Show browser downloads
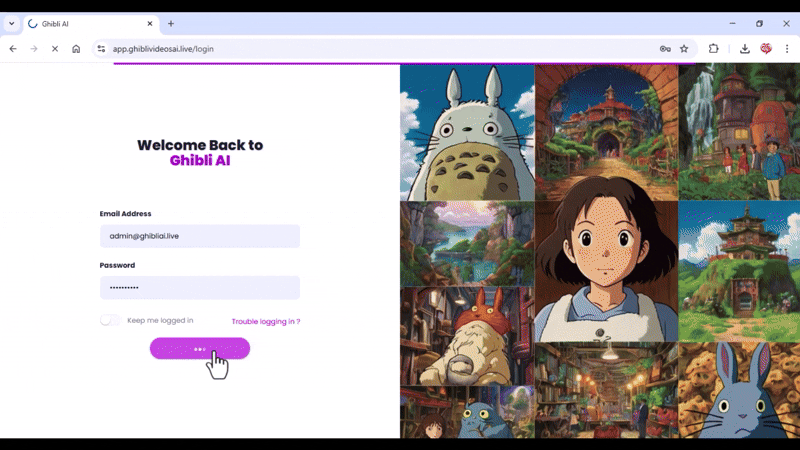 [744, 49]
